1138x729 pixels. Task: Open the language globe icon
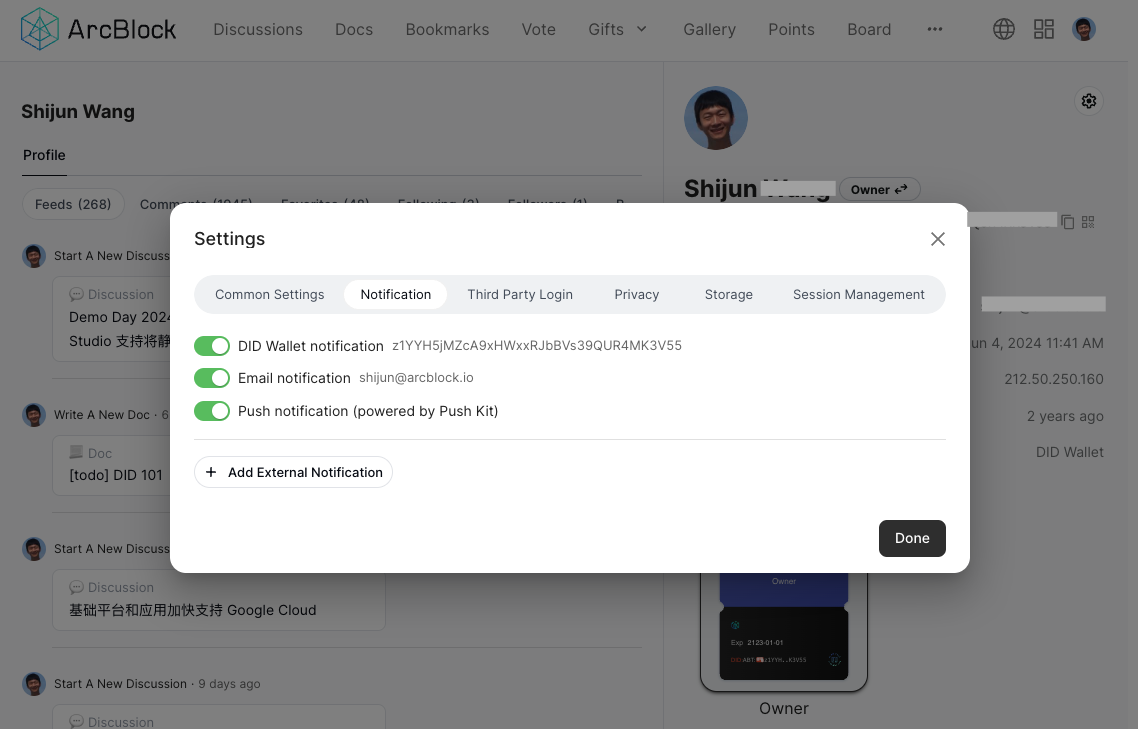point(1003,29)
